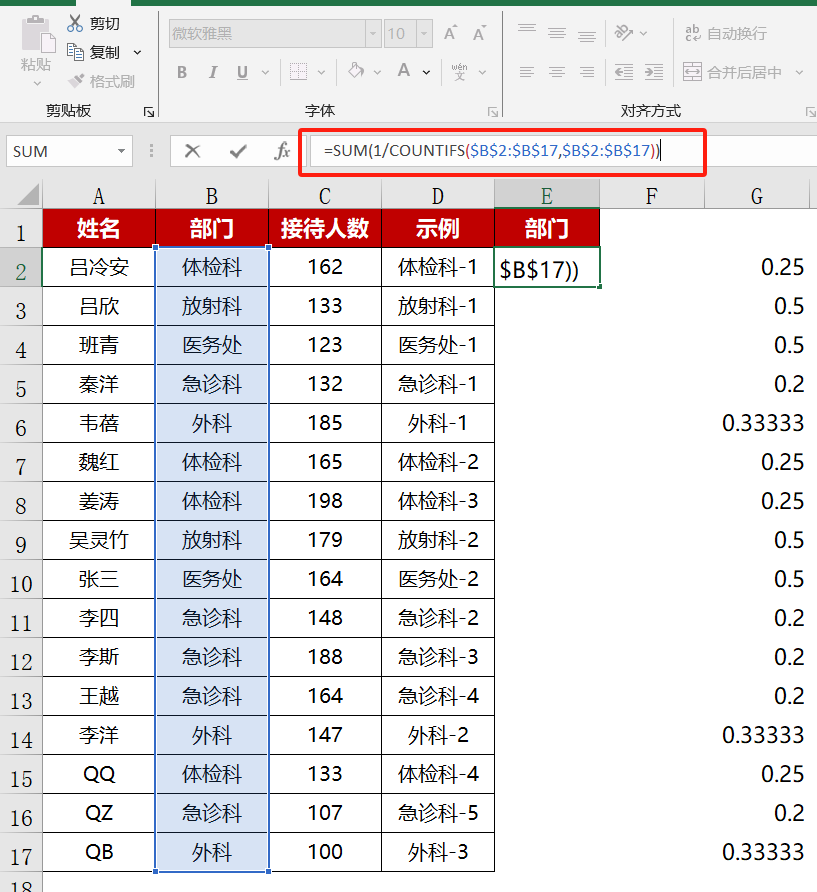Screen dimensions: 817x892
Task: Click the cell with value 107
Action: [325, 813]
